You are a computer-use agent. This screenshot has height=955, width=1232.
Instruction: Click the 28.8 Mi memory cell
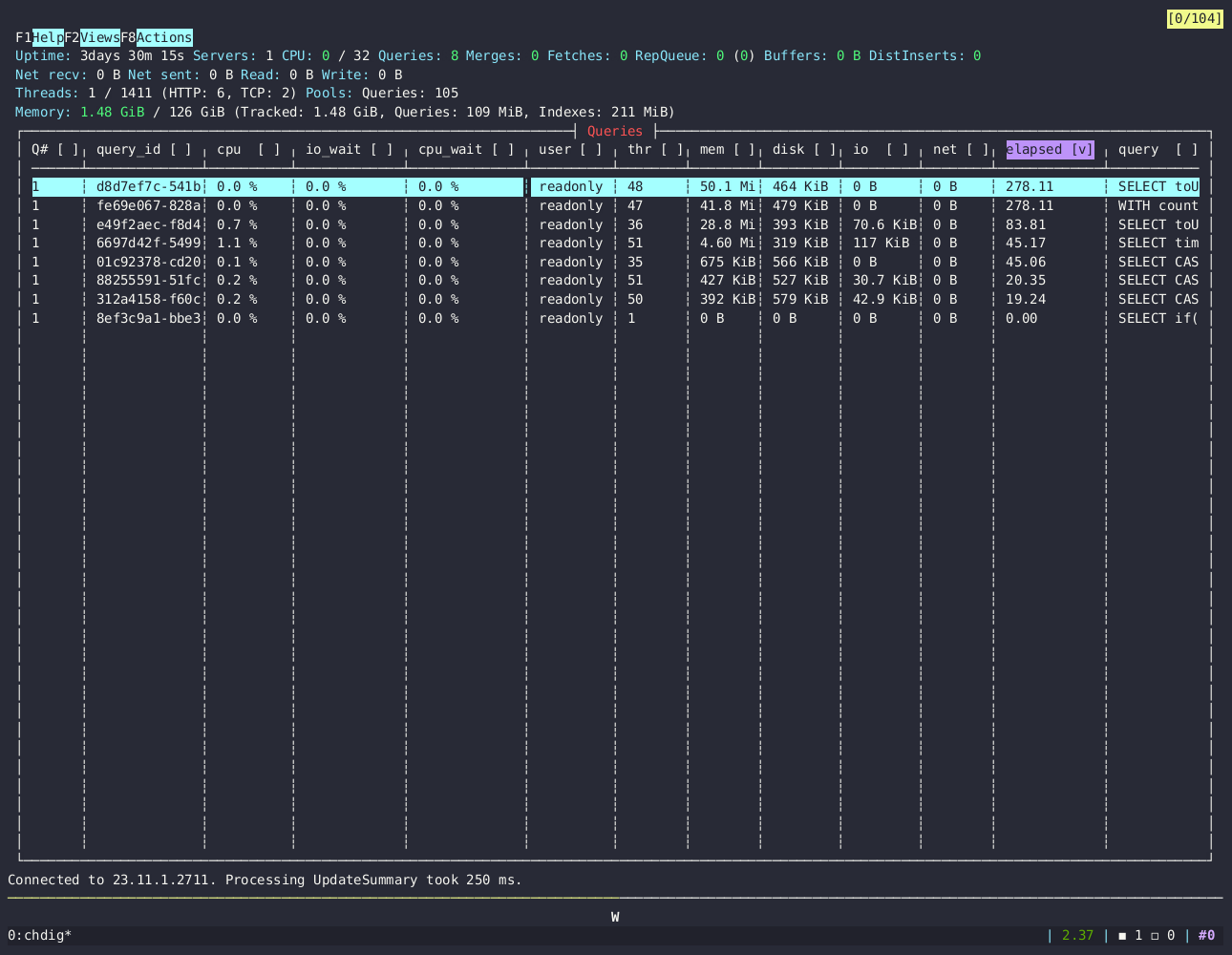(728, 224)
